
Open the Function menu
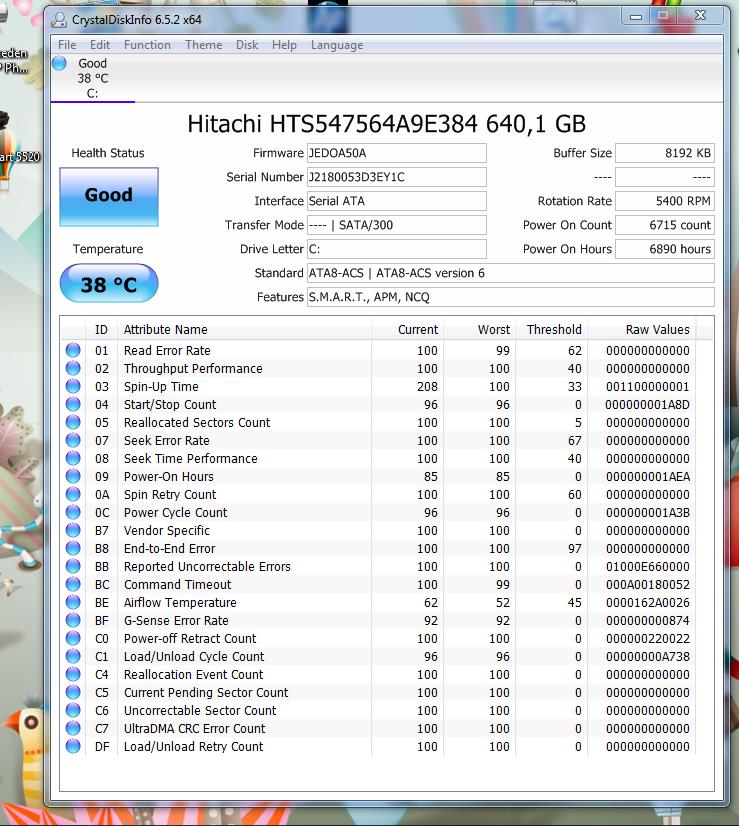[x=147, y=45]
